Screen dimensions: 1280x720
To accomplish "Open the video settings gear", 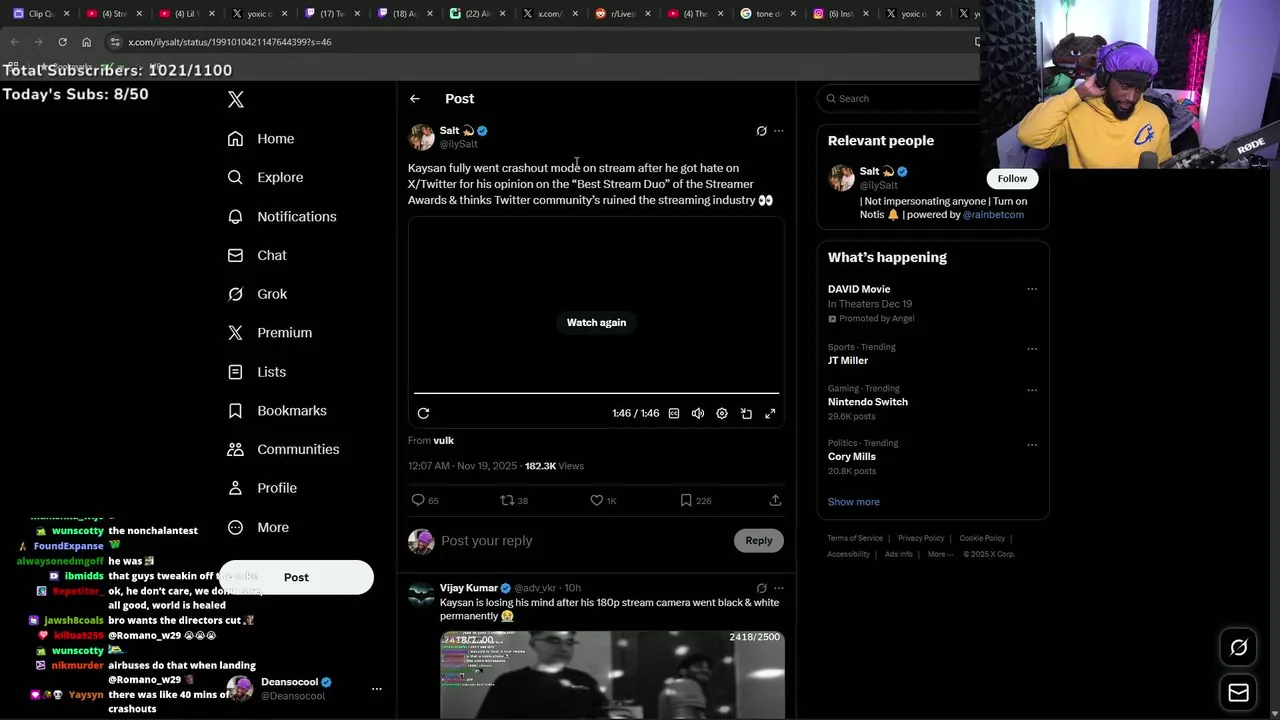I will point(722,413).
